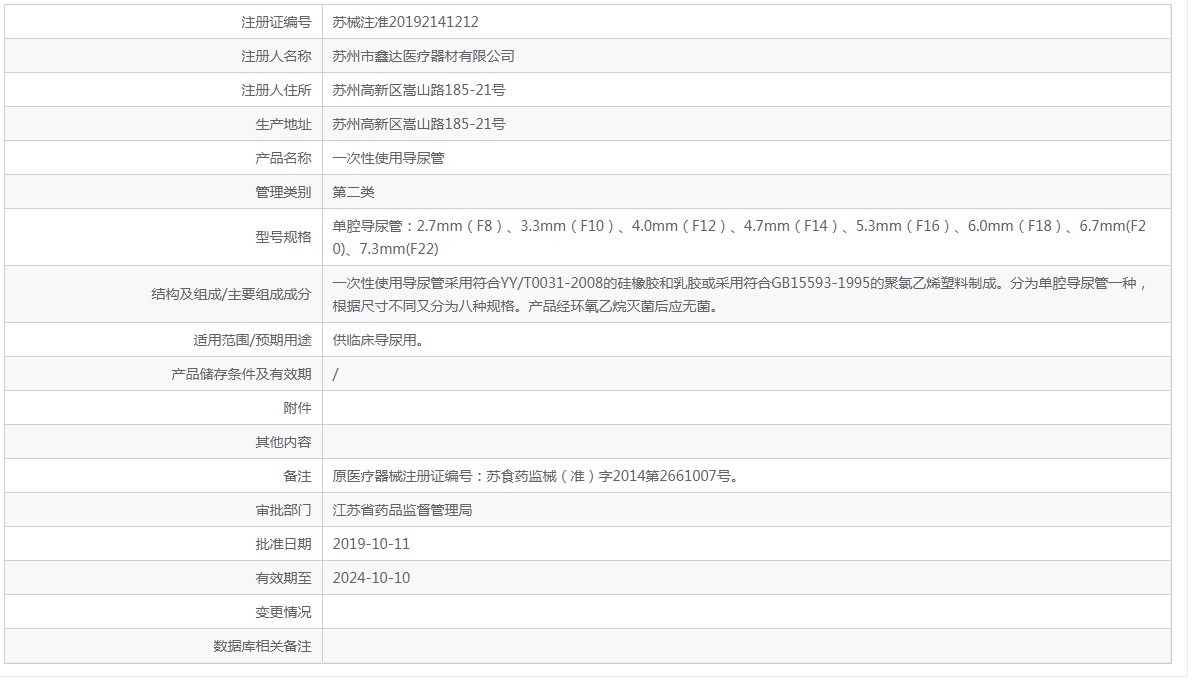Click the registrant name 苏州市鑫达医疗器械有限公司
This screenshot has width=1200, height=683.
(x=423, y=56)
